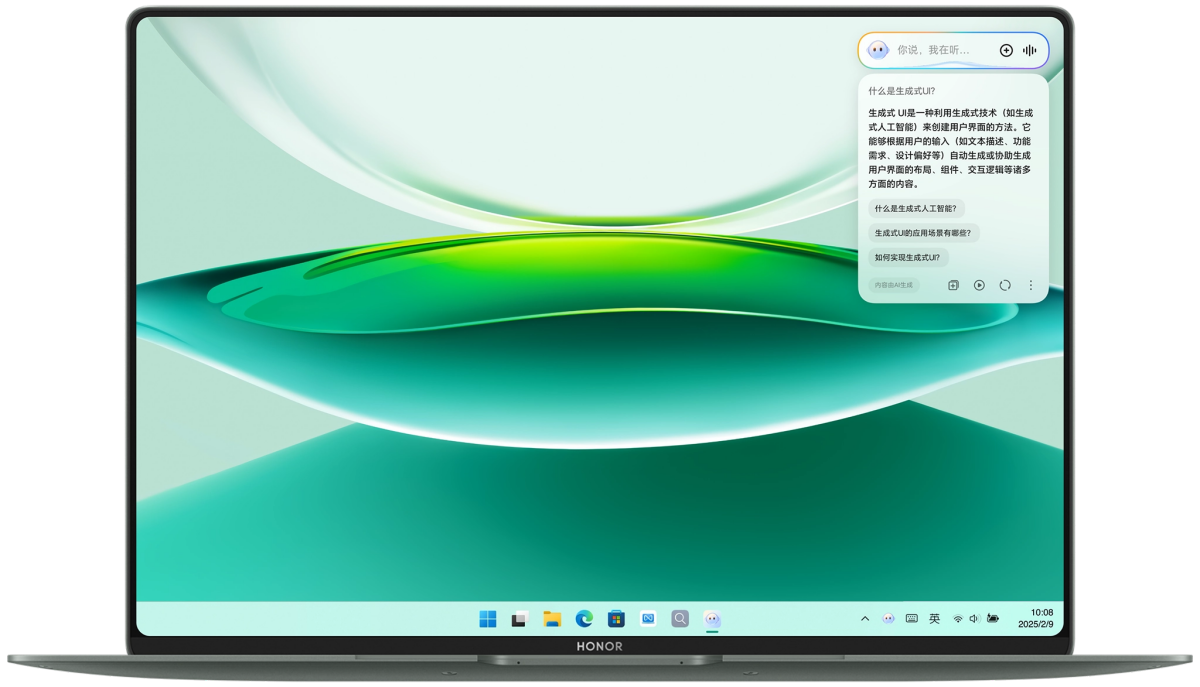Select suggestion '生成式UI的应用场景有哪些?'
The height and width of the screenshot is (687, 1200).
click(923, 233)
